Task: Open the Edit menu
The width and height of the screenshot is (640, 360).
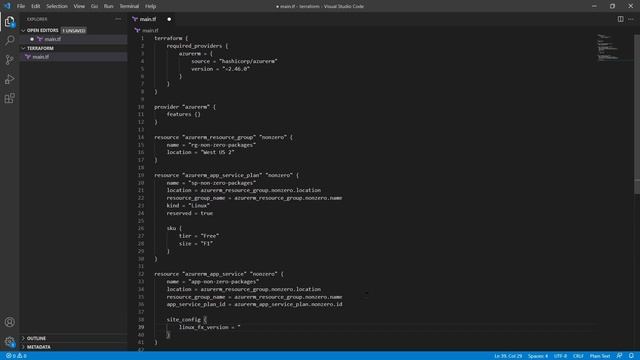Action: tap(36, 6)
